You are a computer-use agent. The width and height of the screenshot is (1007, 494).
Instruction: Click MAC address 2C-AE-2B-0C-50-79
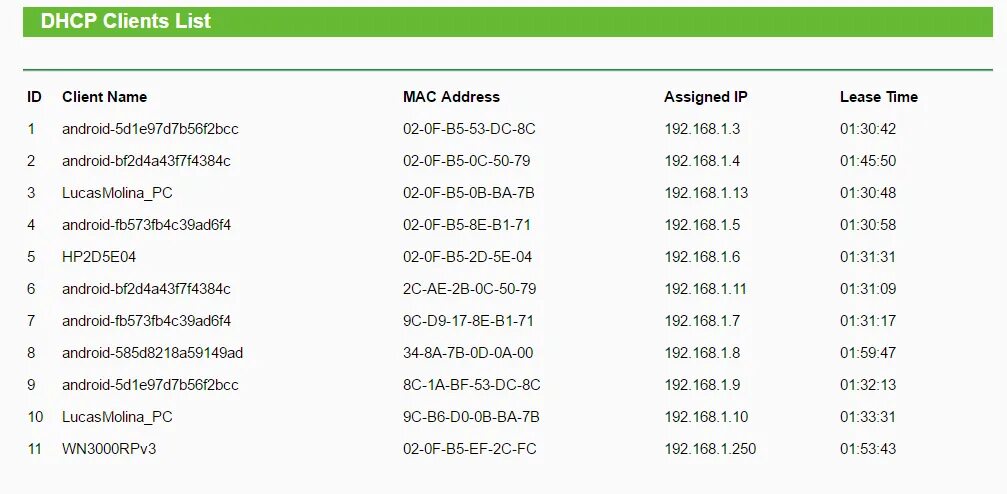point(469,289)
